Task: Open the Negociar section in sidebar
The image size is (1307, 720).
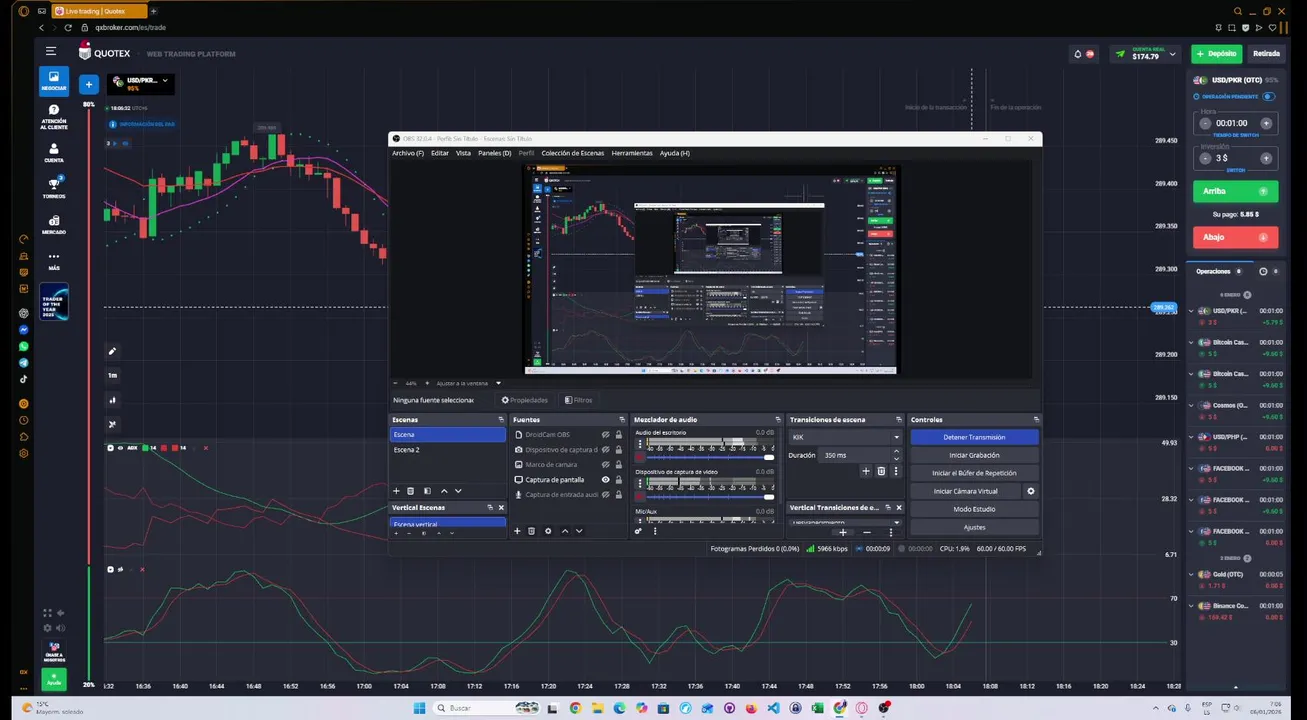Action: pos(54,80)
